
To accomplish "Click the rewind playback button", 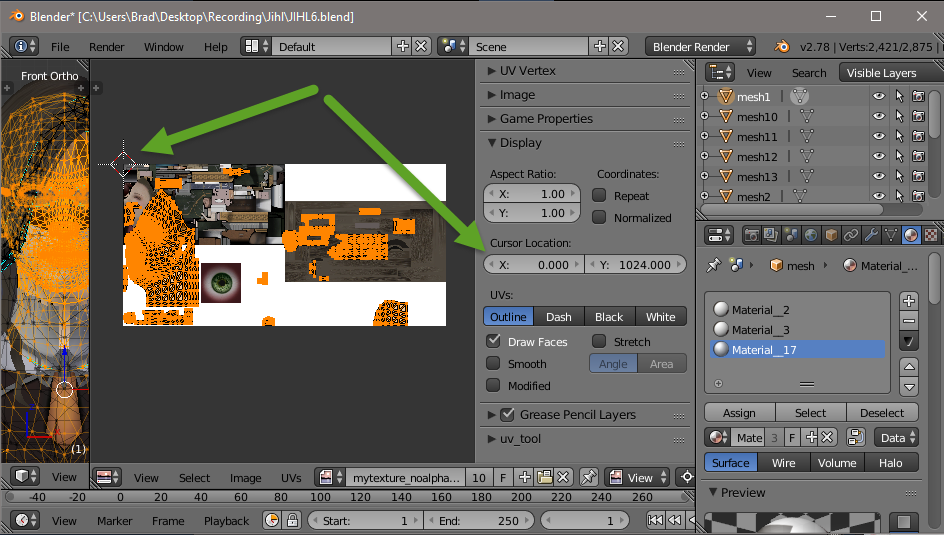I will pos(675,521).
